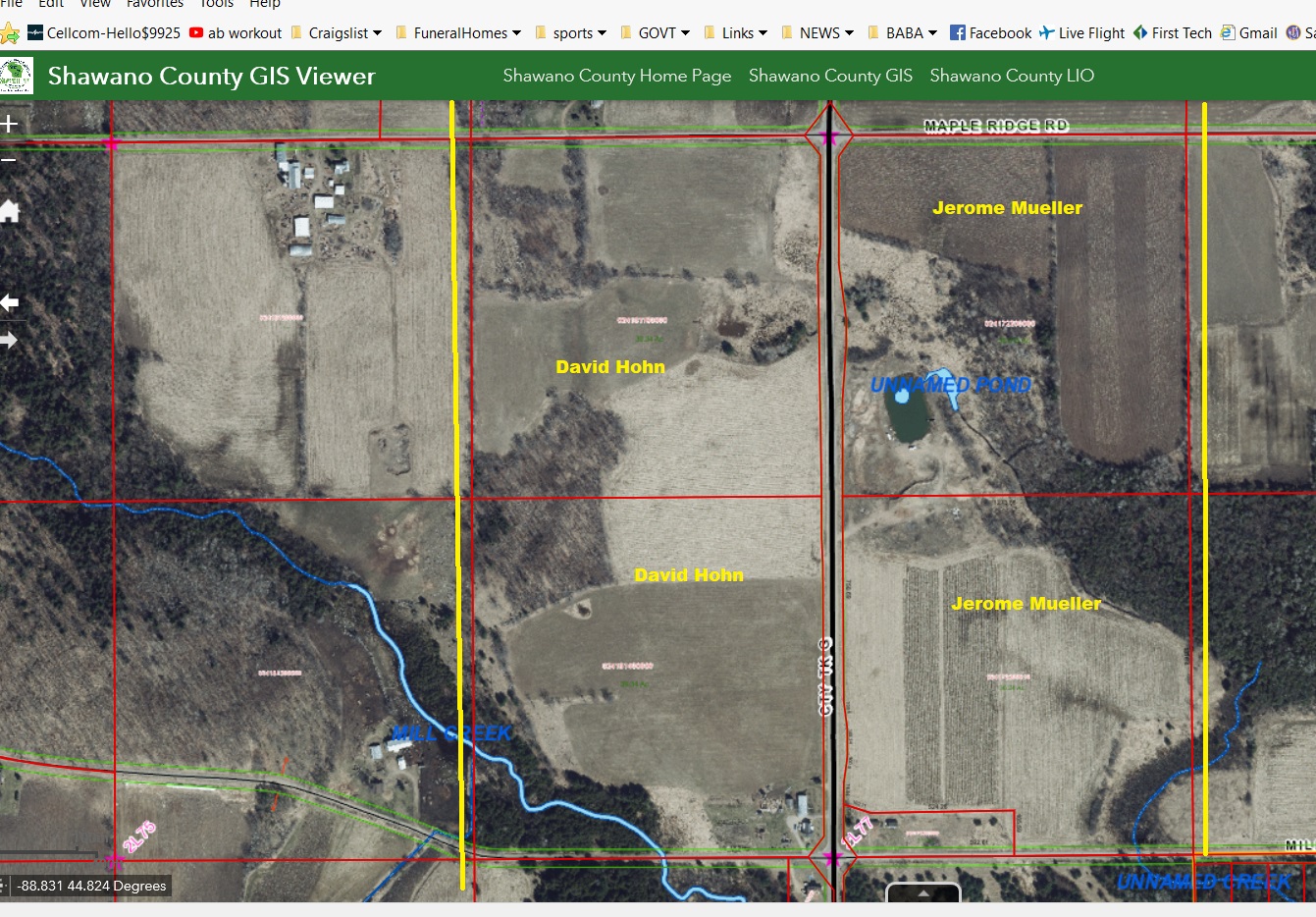The width and height of the screenshot is (1316, 917).
Task: Expand the NEWS bookmarks folder
Action: [817, 33]
